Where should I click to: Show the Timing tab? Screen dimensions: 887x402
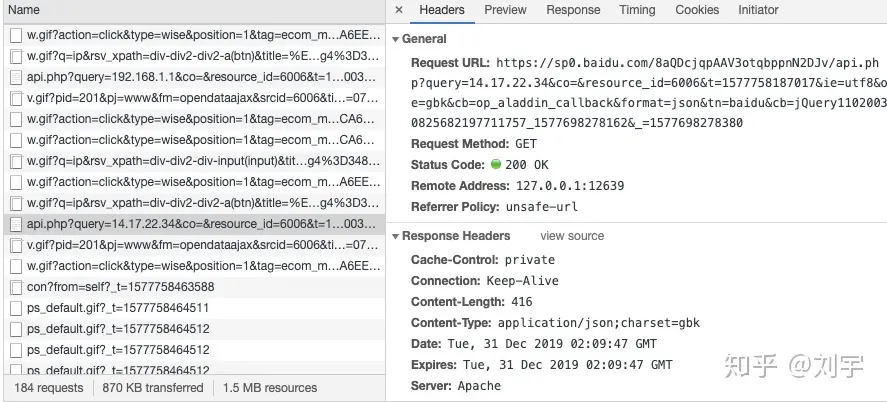[637, 10]
